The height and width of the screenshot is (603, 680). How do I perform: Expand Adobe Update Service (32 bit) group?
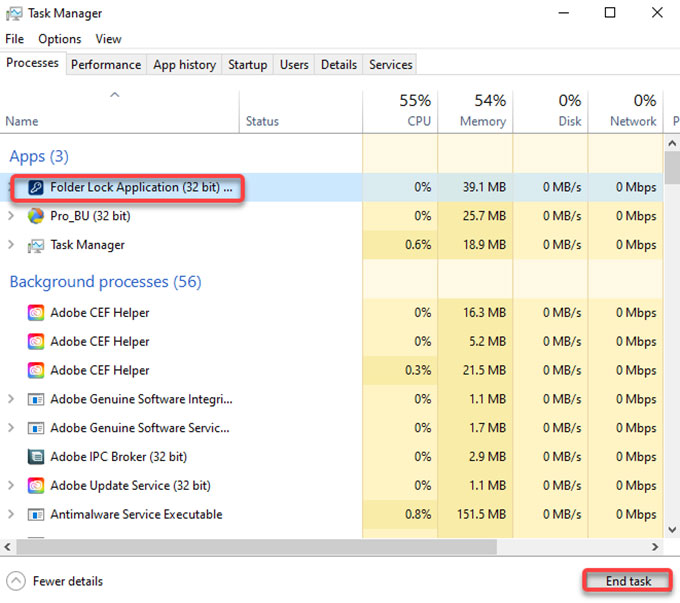pyautogui.click(x=11, y=485)
